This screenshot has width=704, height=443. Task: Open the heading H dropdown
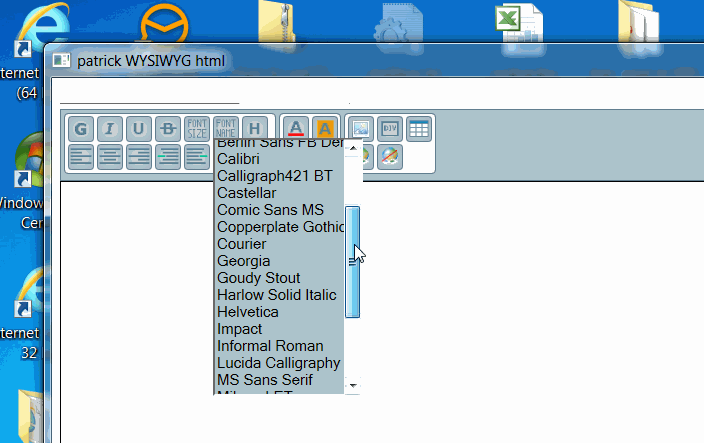pos(255,129)
